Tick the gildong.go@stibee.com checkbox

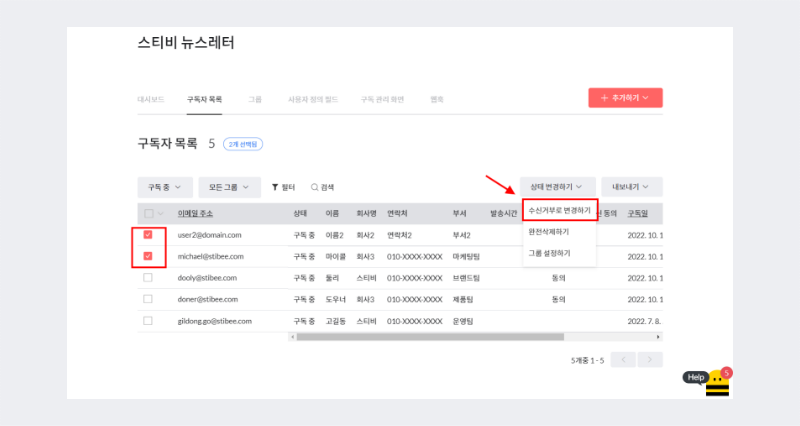tap(148, 320)
